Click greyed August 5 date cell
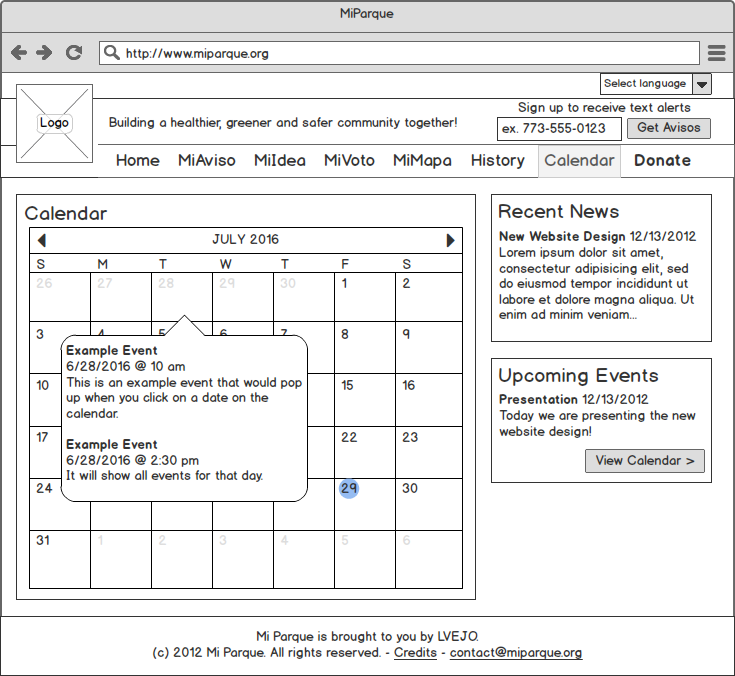 point(365,559)
